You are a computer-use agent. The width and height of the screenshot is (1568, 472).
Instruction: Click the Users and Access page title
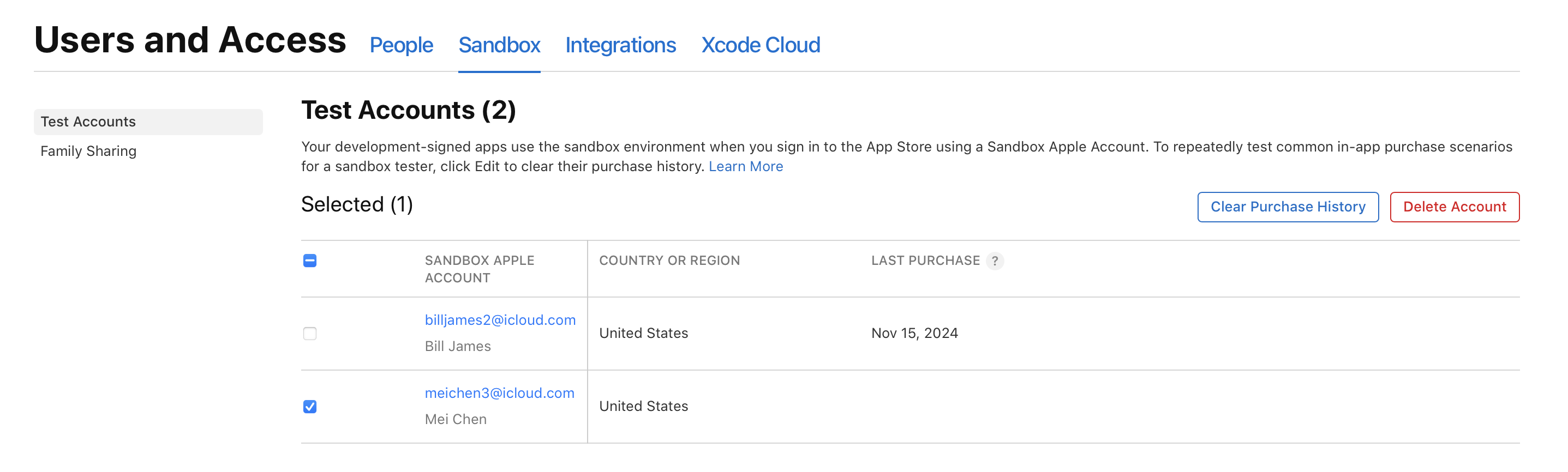pyautogui.click(x=190, y=40)
